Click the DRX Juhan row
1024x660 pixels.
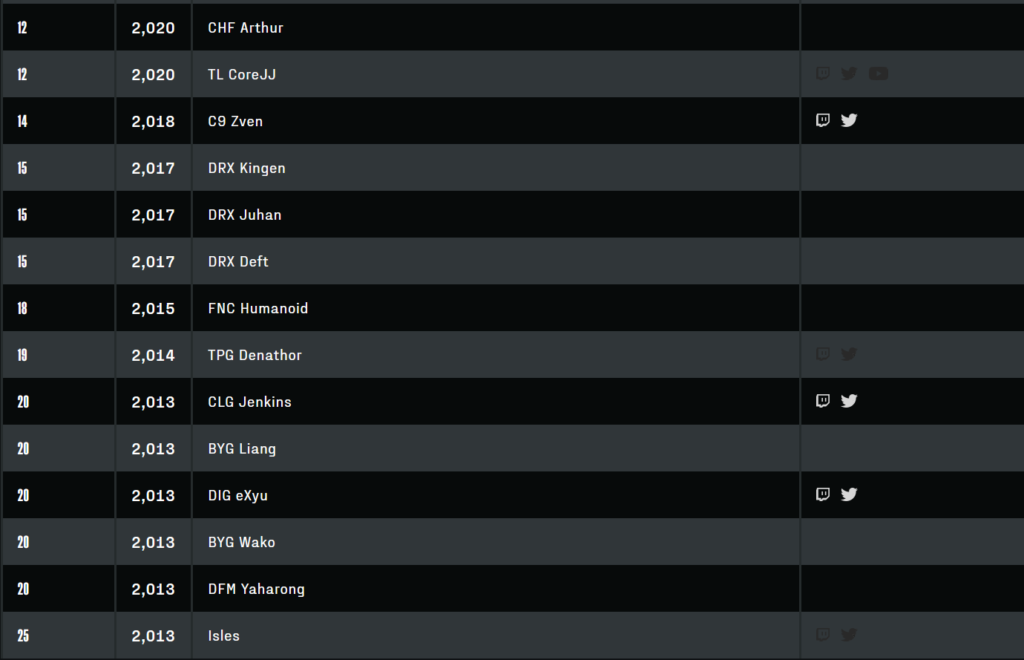tap(512, 215)
